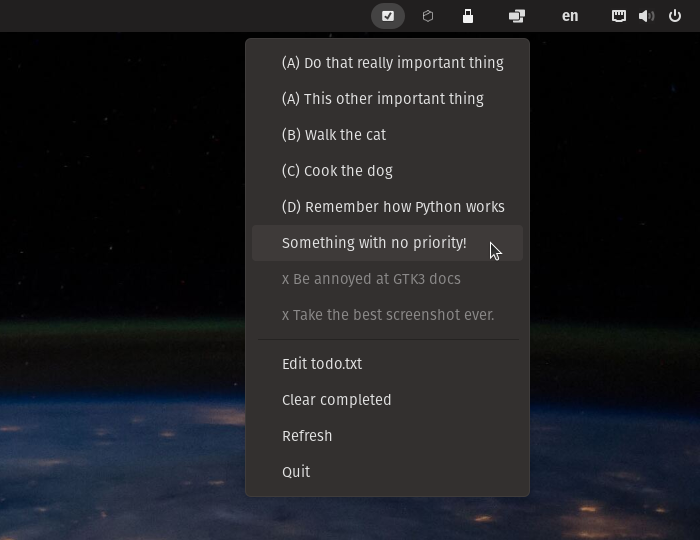Click the hexagon cube tray icon
Screen dimensions: 700x540
pos(428,16)
